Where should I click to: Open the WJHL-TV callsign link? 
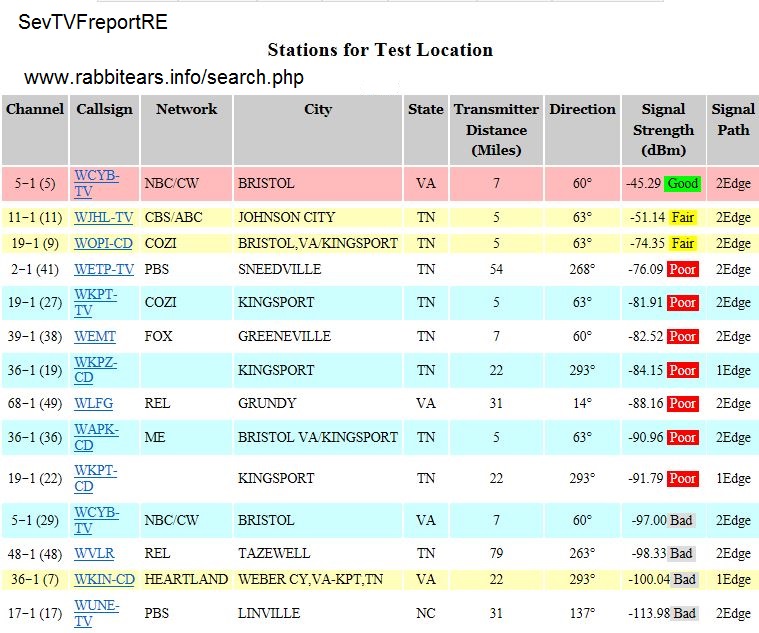coord(103,217)
